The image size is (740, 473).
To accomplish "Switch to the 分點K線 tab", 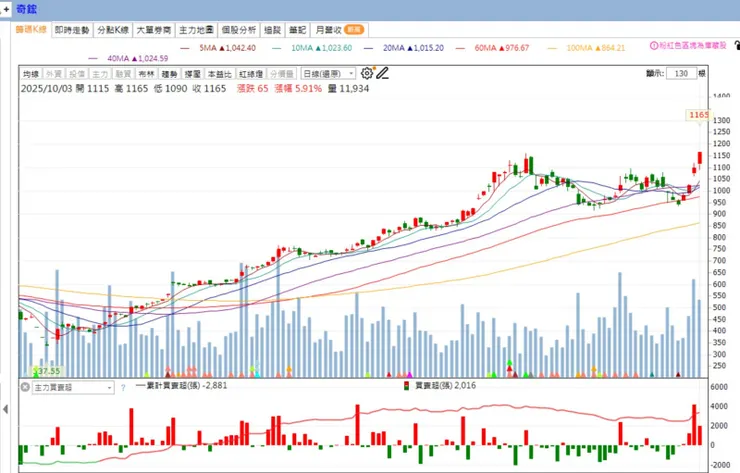I will pyautogui.click(x=113, y=30).
